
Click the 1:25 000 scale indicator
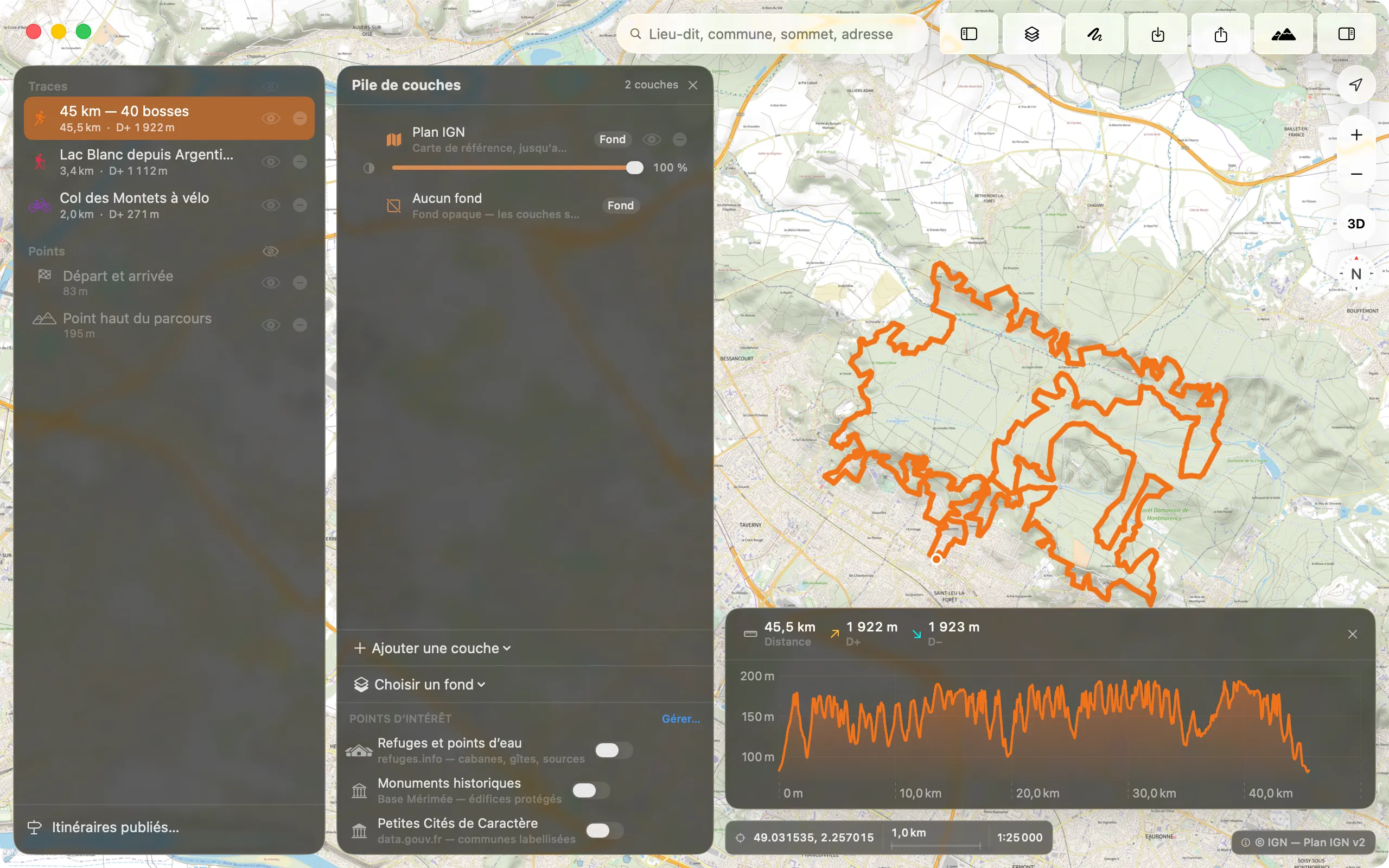click(x=1020, y=838)
